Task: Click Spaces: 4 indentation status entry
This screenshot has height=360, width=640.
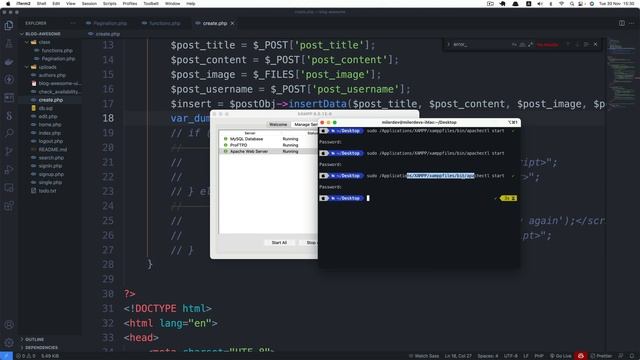Action: click(487, 356)
